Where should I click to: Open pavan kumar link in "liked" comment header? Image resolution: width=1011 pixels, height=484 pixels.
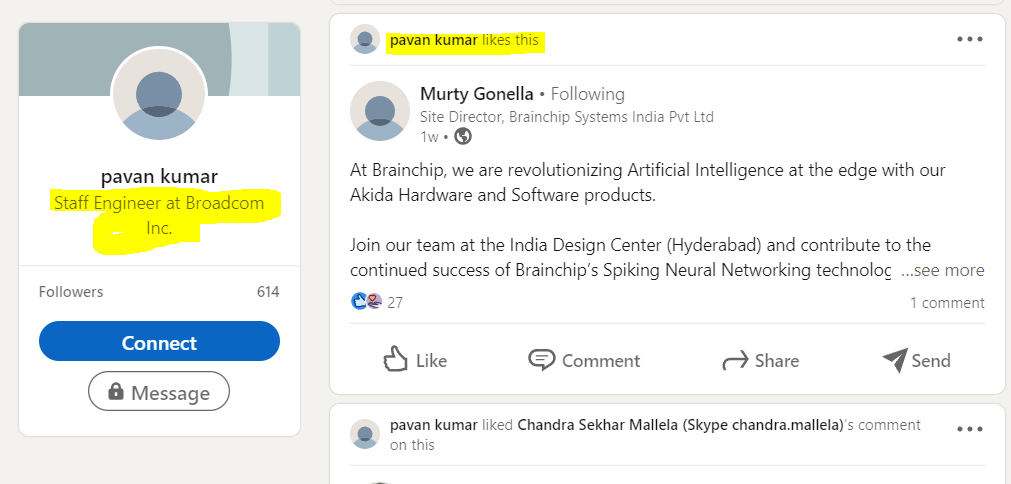434,425
